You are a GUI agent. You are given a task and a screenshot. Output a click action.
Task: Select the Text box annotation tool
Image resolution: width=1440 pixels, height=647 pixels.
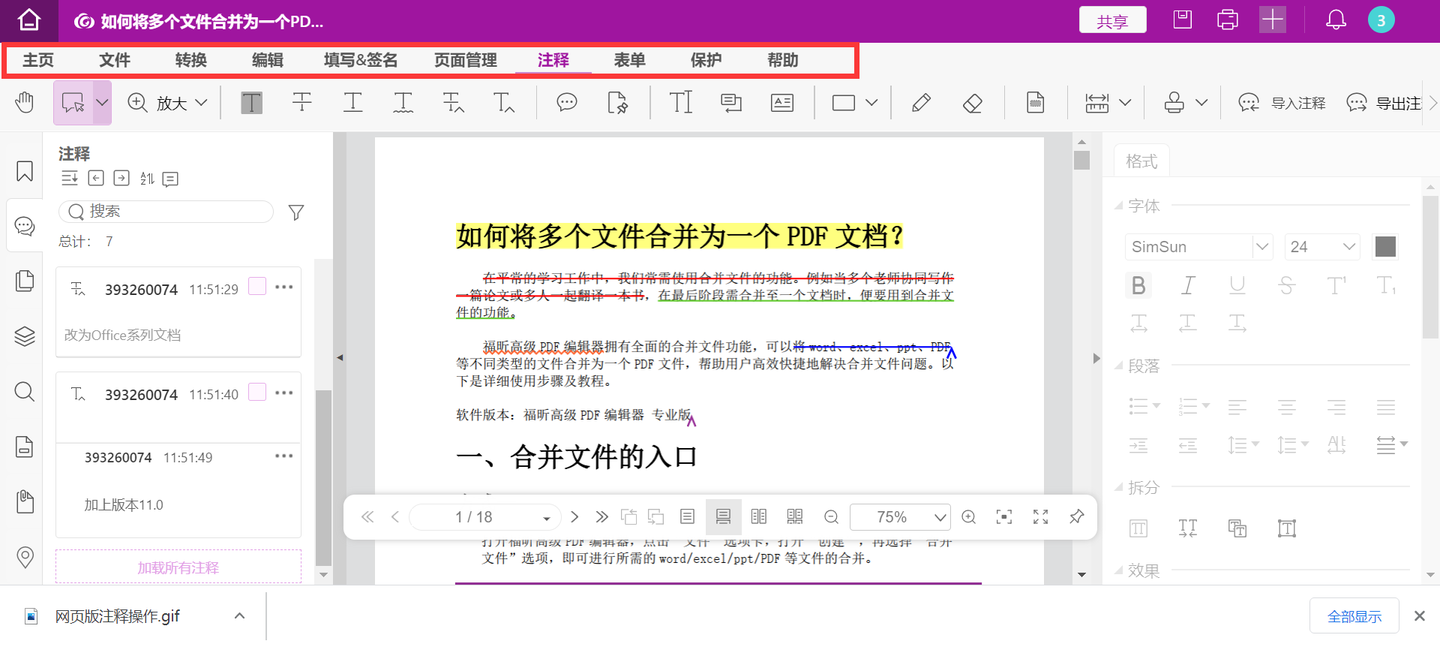point(782,102)
